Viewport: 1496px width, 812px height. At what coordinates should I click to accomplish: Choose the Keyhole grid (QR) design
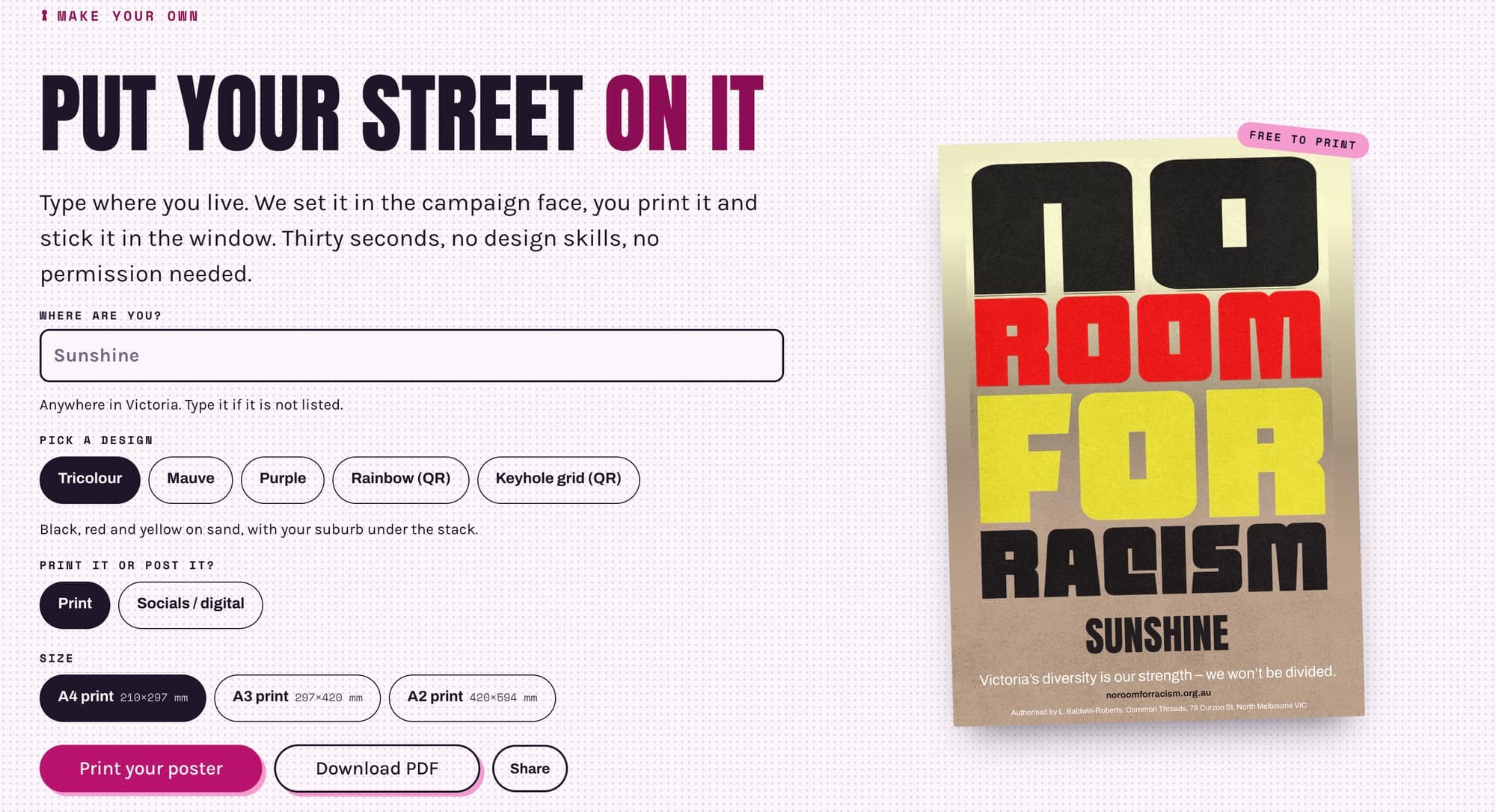coord(559,479)
